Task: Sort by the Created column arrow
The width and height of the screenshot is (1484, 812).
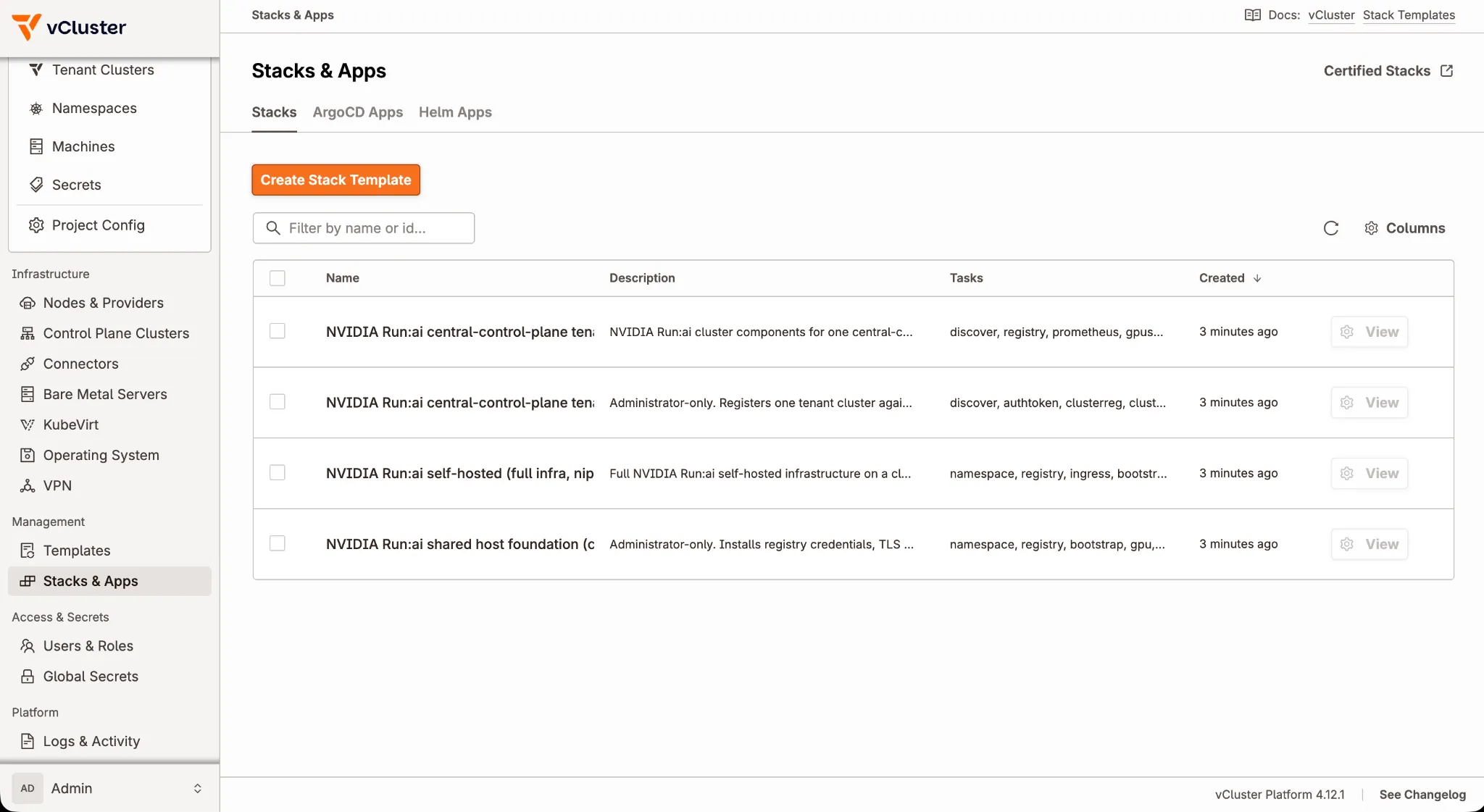Action: [1257, 278]
